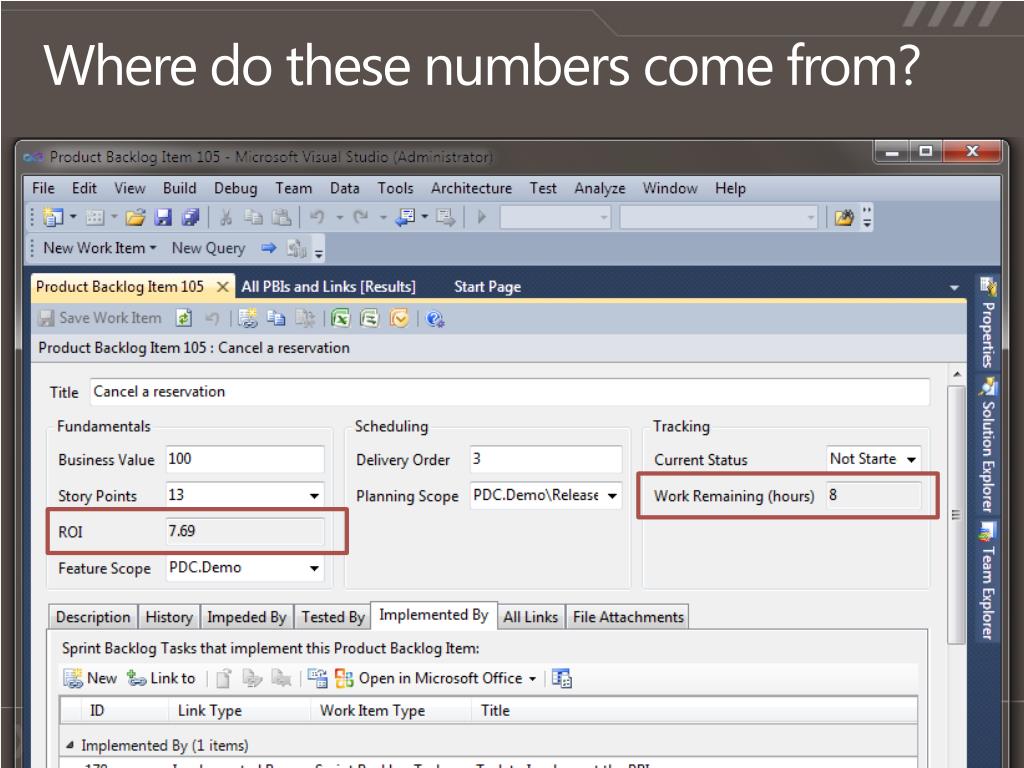Select the File Attachments tab
The image size is (1024, 768).
pos(628,617)
